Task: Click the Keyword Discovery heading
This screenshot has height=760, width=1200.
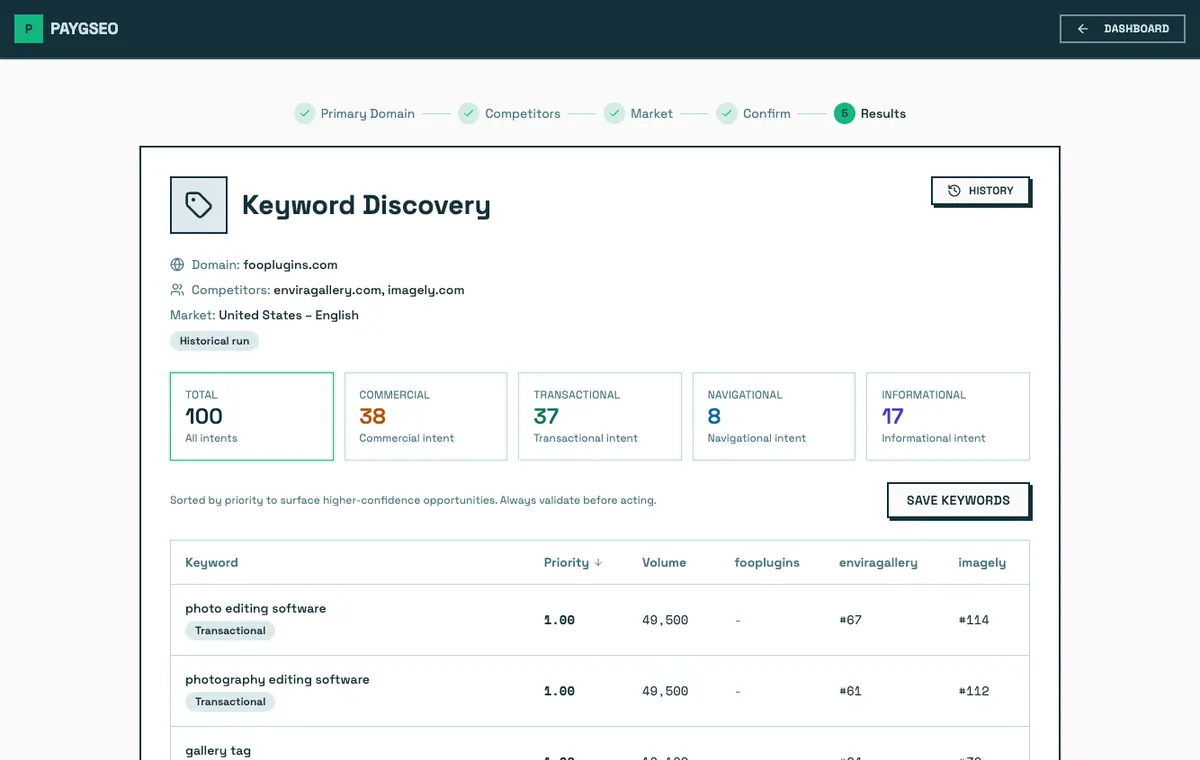Action: [x=366, y=205]
